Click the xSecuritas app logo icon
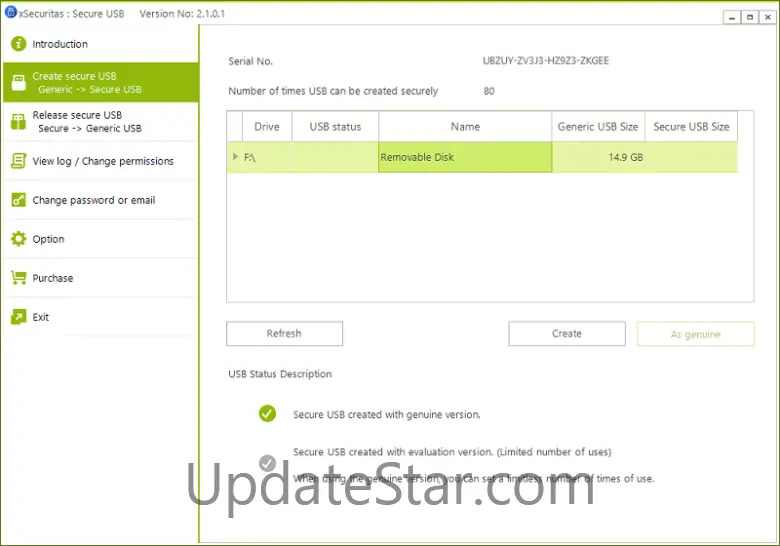The image size is (780, 546). click(11, 12)
